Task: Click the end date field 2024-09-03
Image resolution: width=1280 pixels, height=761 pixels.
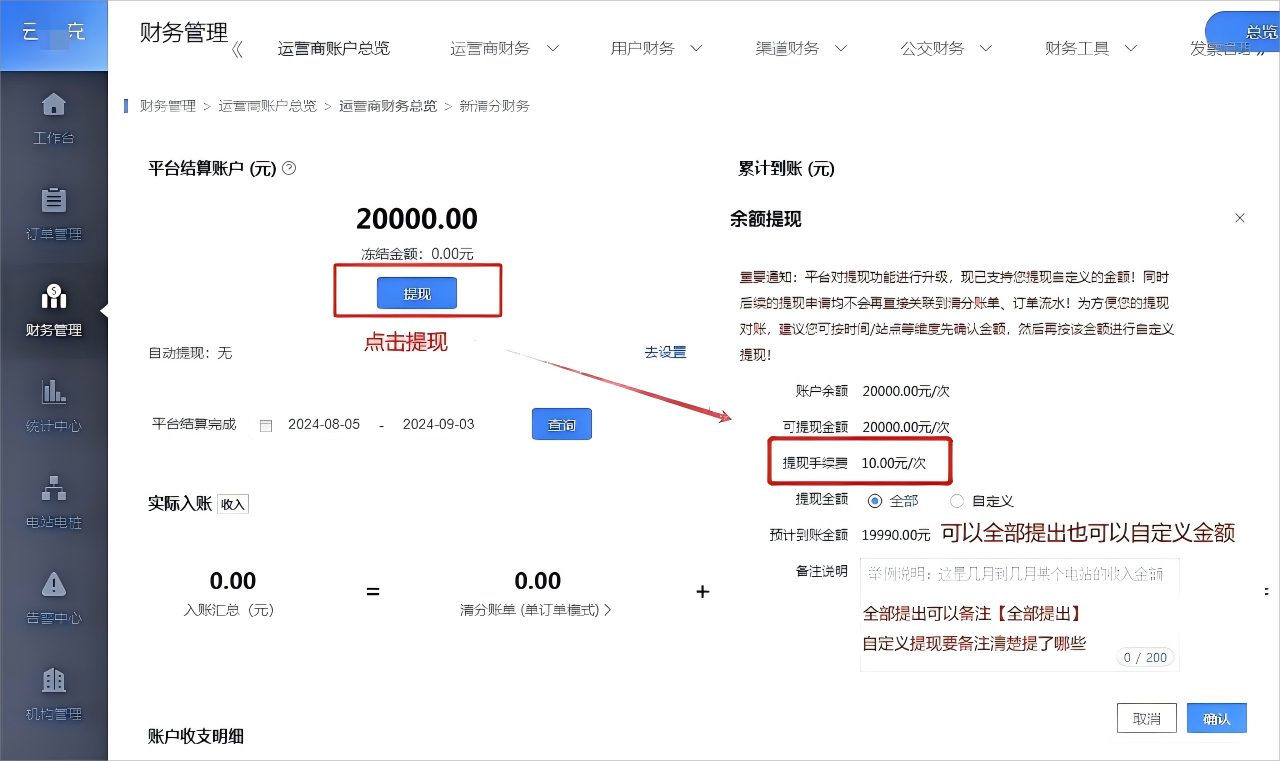Action: click(x=439, y=425)
